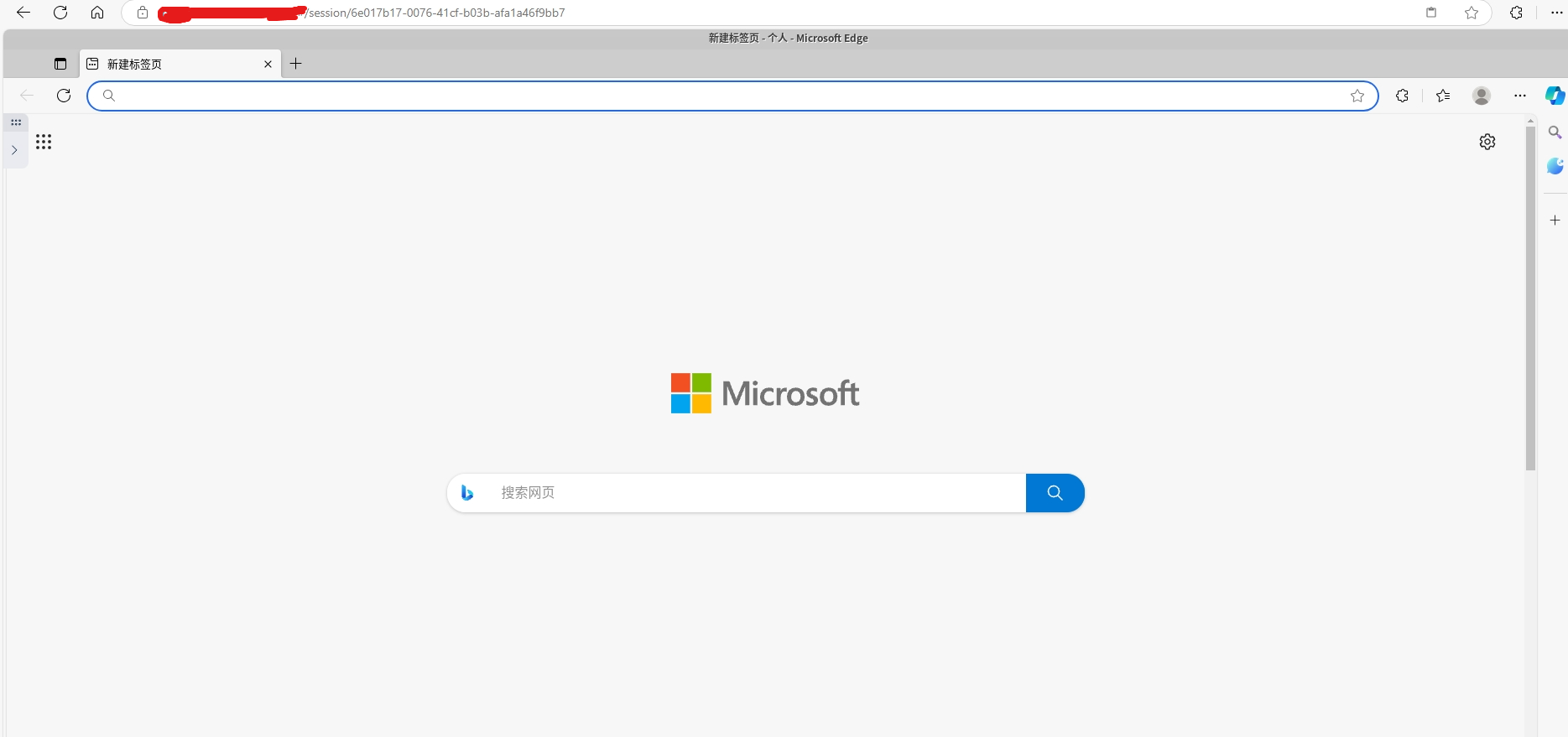The width and height of the screenshot is (1568, 737).
Task: Click the page vertical scrollbar
Action: pyautogui.click(x=1530, y=298)
